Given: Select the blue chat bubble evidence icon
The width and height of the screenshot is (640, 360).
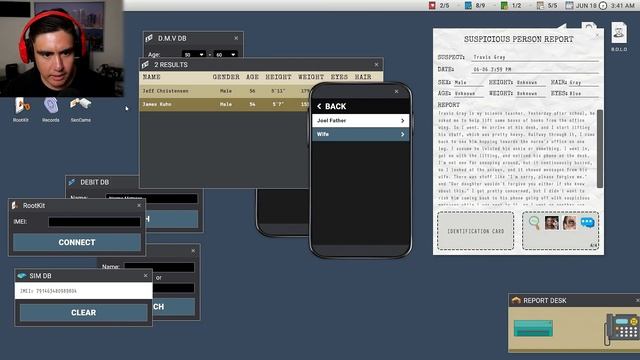Looking at the screenshot, I should coord(587,223).
